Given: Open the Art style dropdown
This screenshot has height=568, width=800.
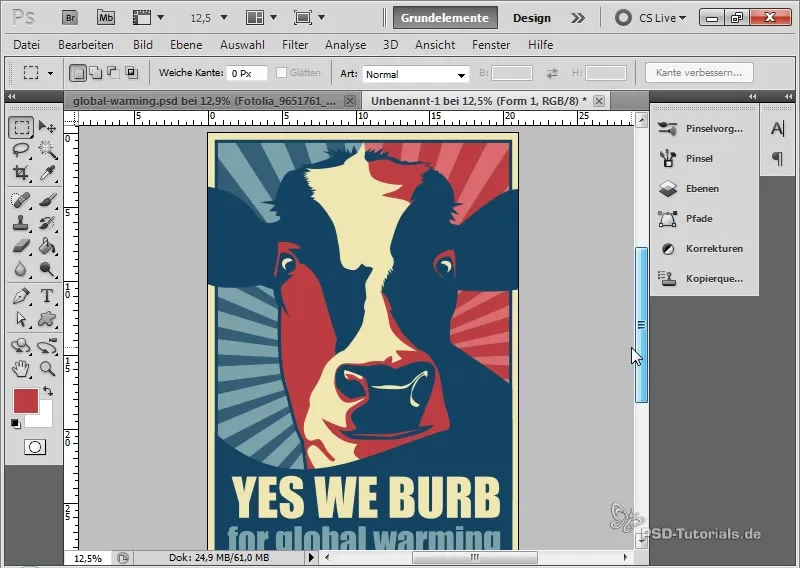Looking at the screenshot, I should (415, 75).
